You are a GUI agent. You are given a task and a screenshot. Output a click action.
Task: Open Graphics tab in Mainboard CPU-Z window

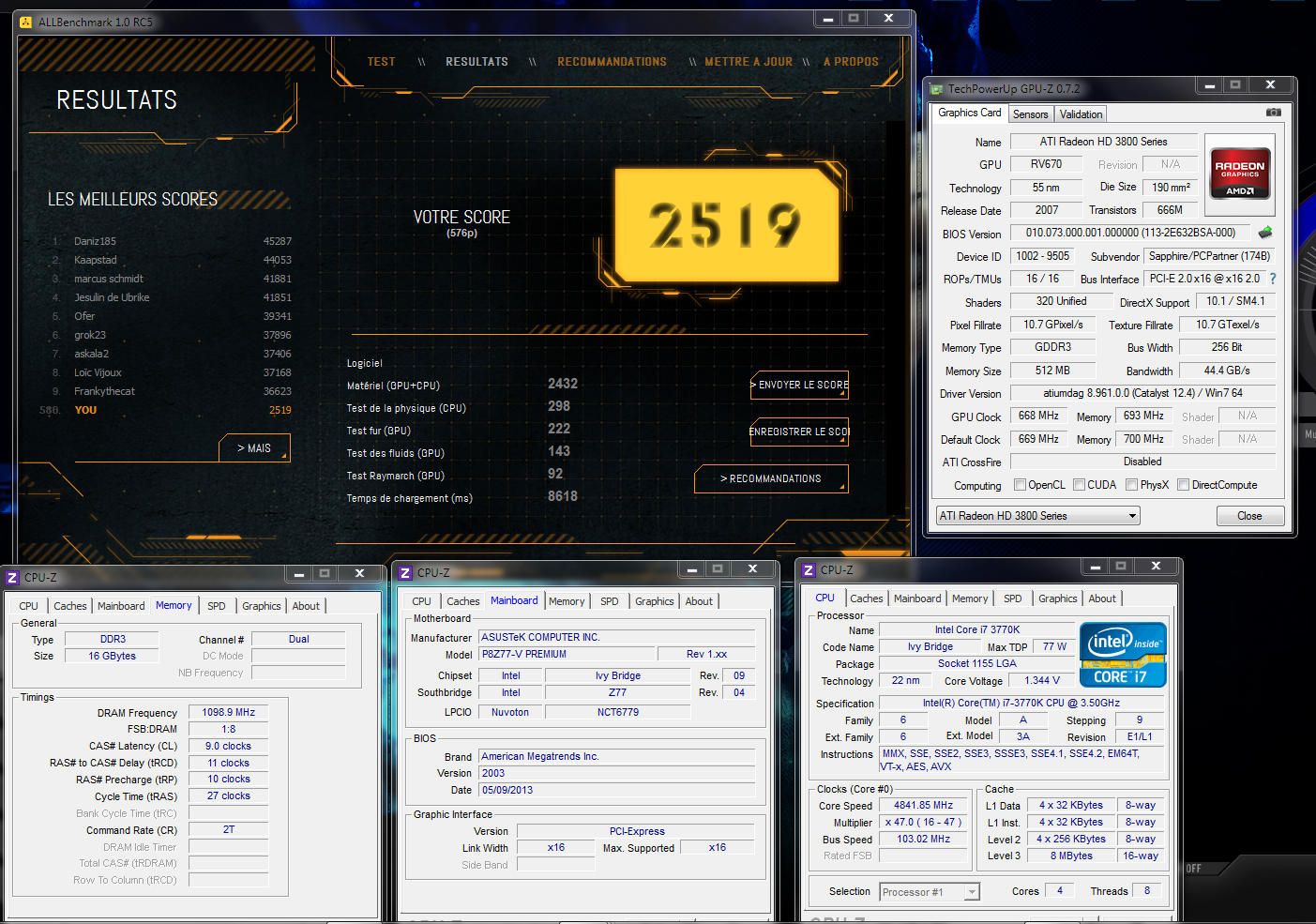655,601
